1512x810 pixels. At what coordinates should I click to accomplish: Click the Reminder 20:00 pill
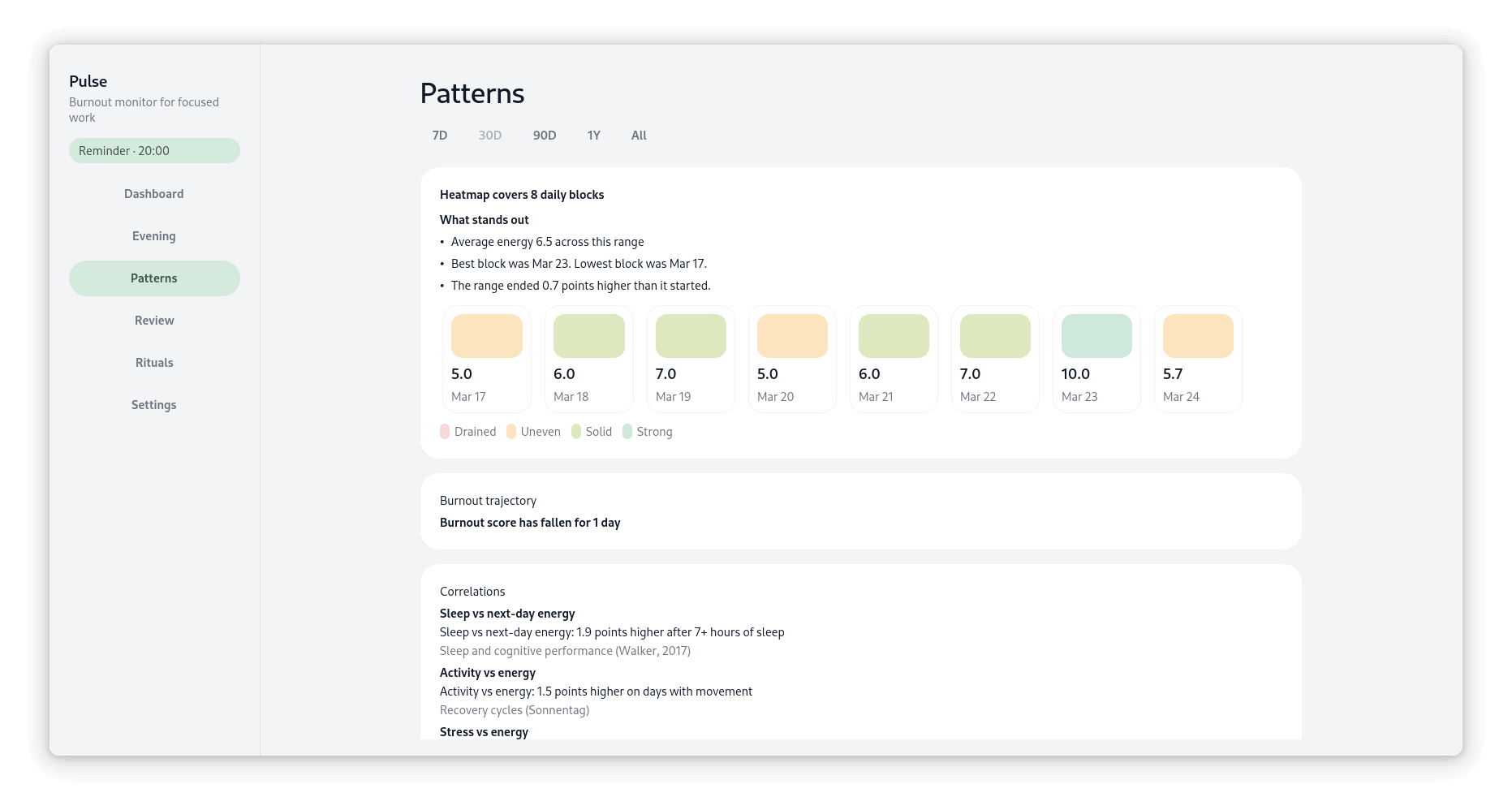[153, 151]
